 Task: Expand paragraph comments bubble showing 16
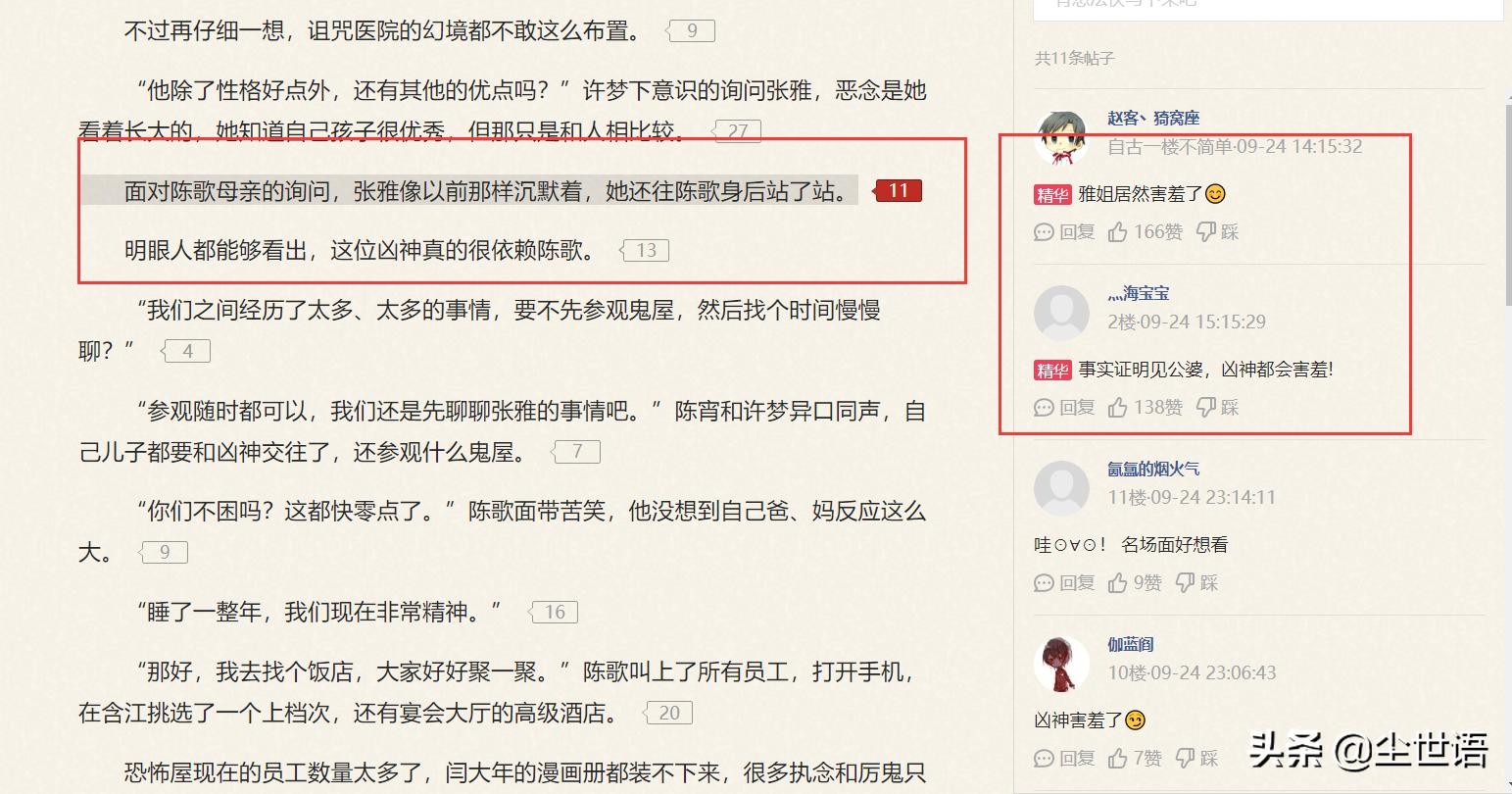[x=554, y=613]
